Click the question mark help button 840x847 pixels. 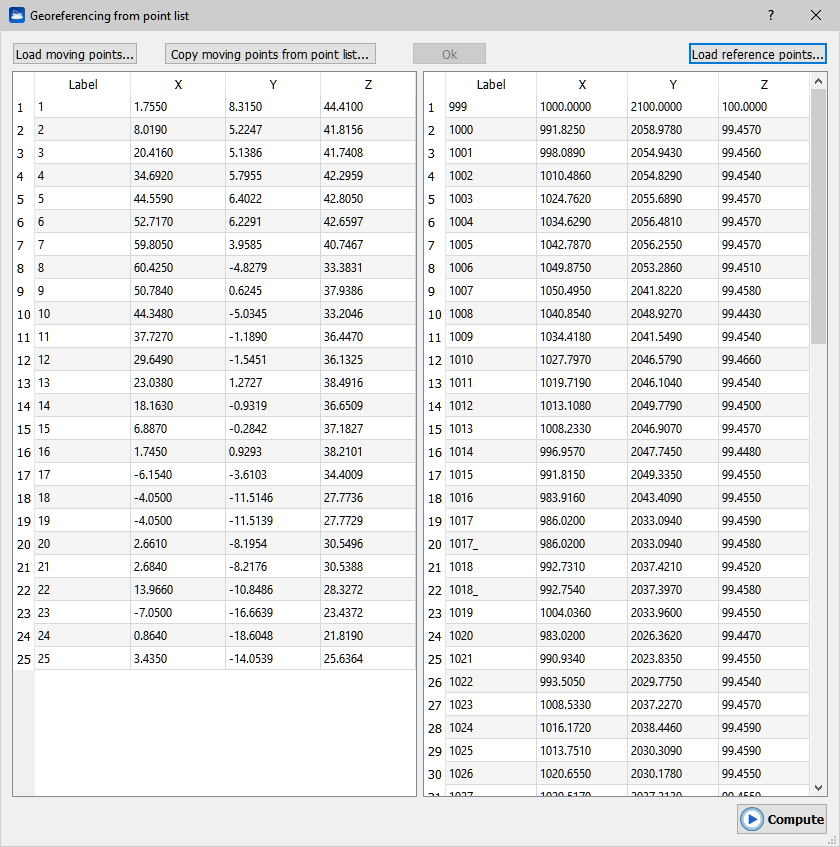770,16
